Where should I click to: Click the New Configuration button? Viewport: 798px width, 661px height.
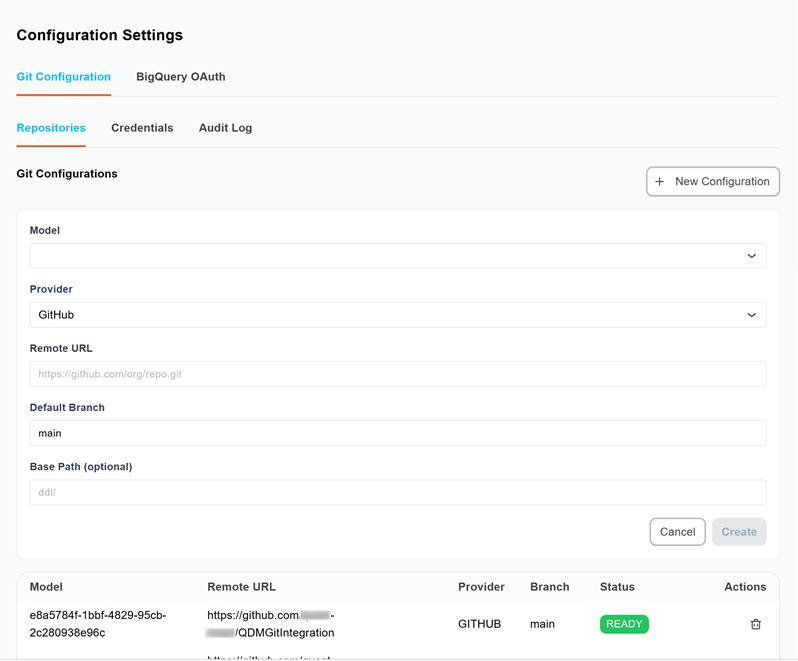pyautogui.click(x=712, y=182)
